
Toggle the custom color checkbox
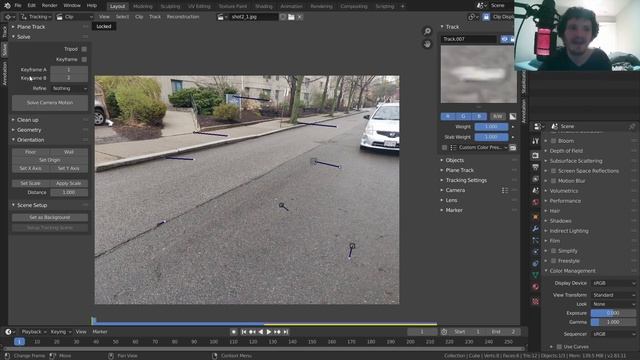tap(444, 148)
